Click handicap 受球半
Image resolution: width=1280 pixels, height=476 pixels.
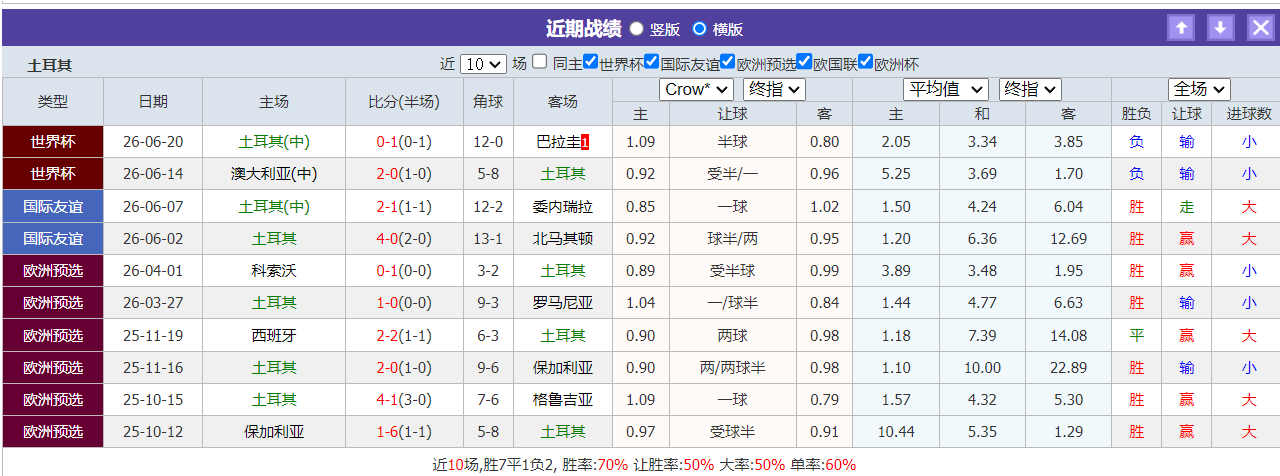(733, 432)
